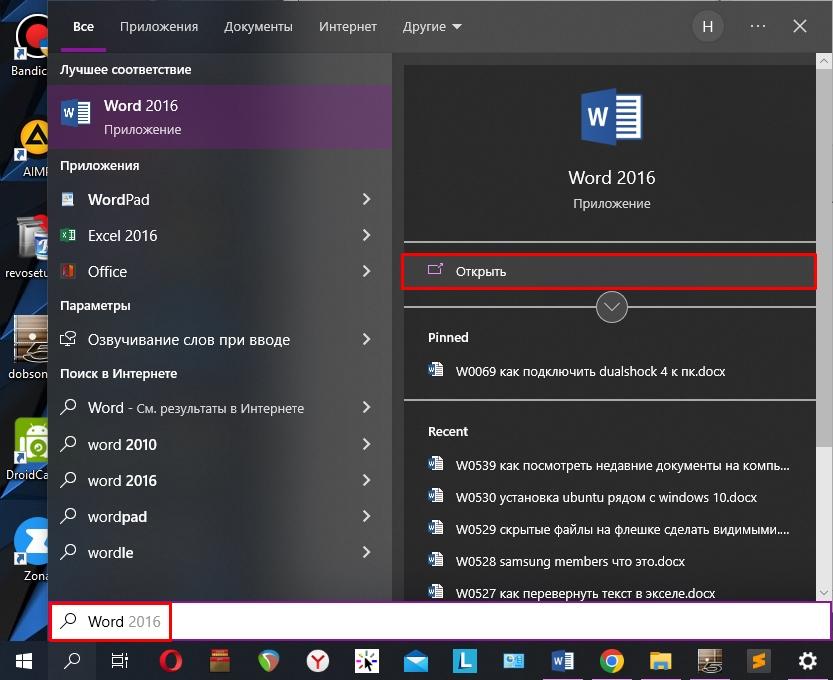Image resolution: width=833 pixels, height=680 pixels.
Task: Click the search text input field
Action: point(440,621)
